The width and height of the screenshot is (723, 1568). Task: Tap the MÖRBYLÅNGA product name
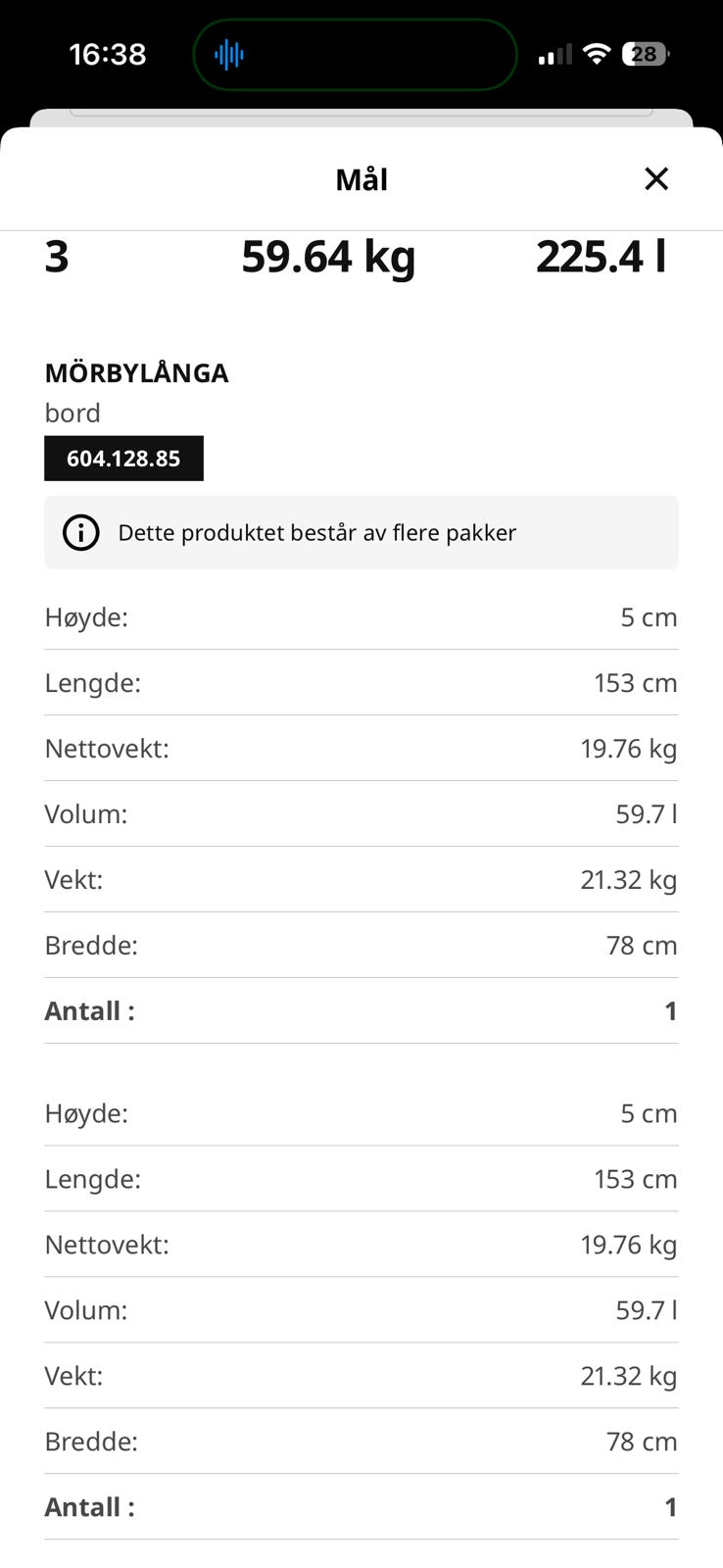(x=136, y=373)
